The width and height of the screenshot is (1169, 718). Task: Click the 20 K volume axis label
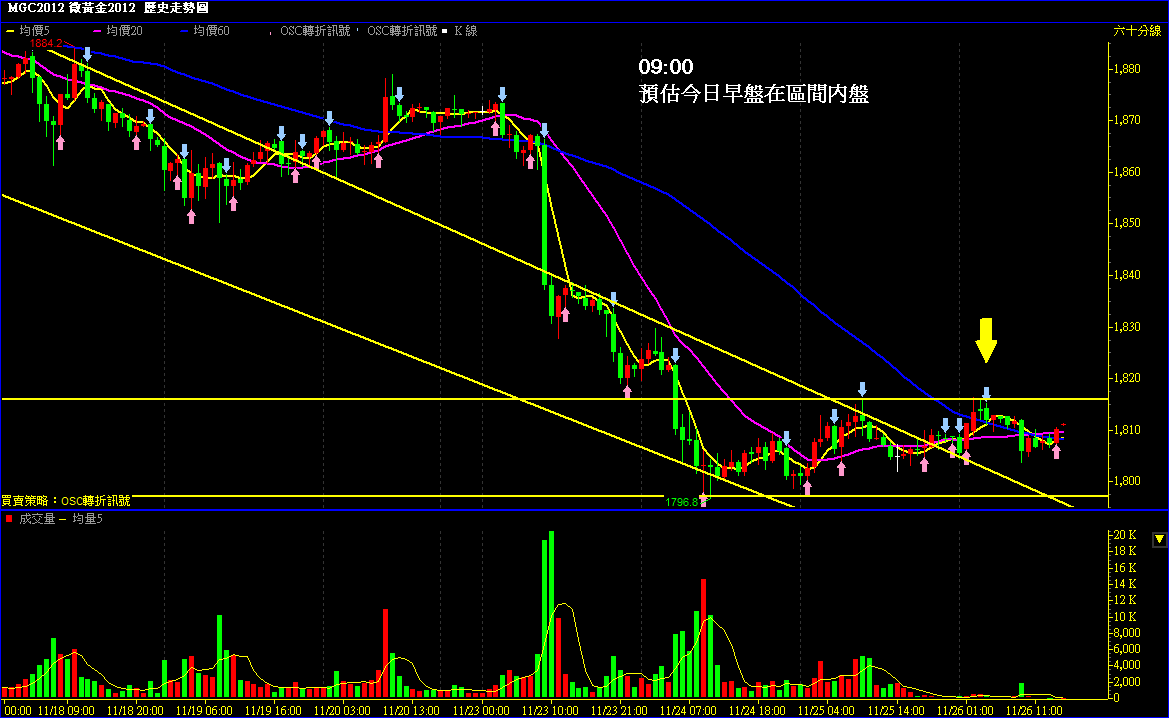click(x=1125, y=535)
